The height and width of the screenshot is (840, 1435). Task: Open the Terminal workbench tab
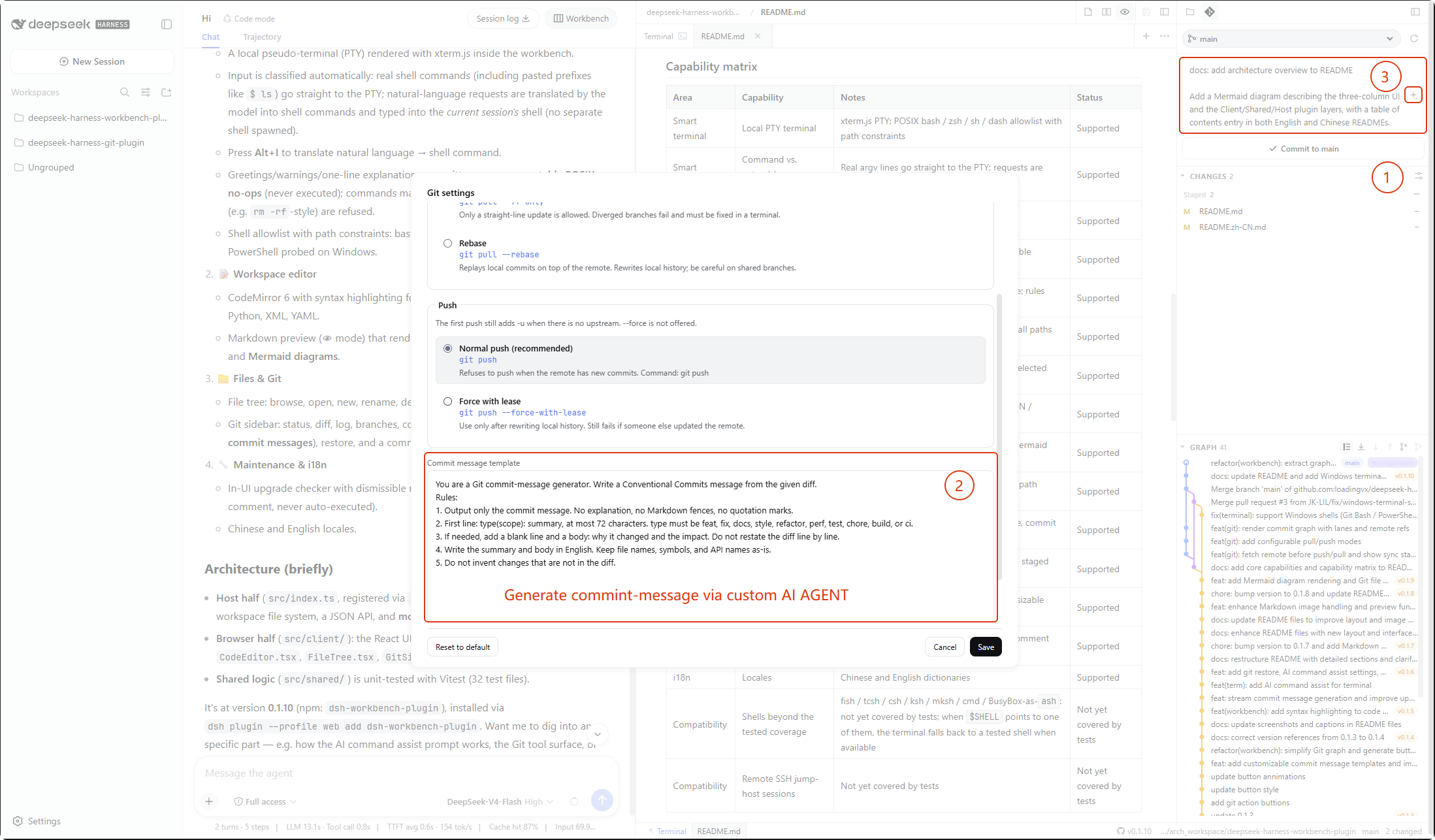(x=665, y=36)
